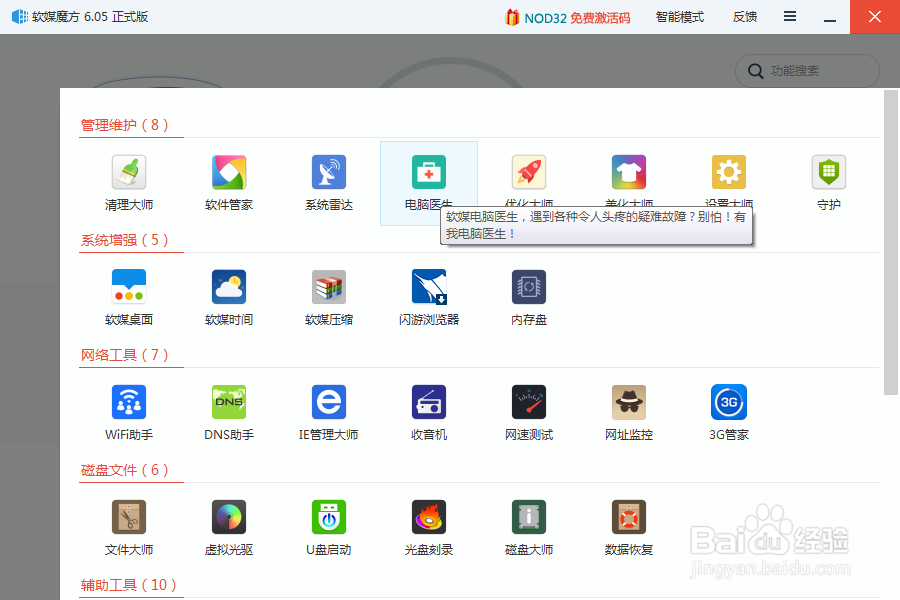Click the magnifier search icon
900x600 pixels.
coord(755,71)
